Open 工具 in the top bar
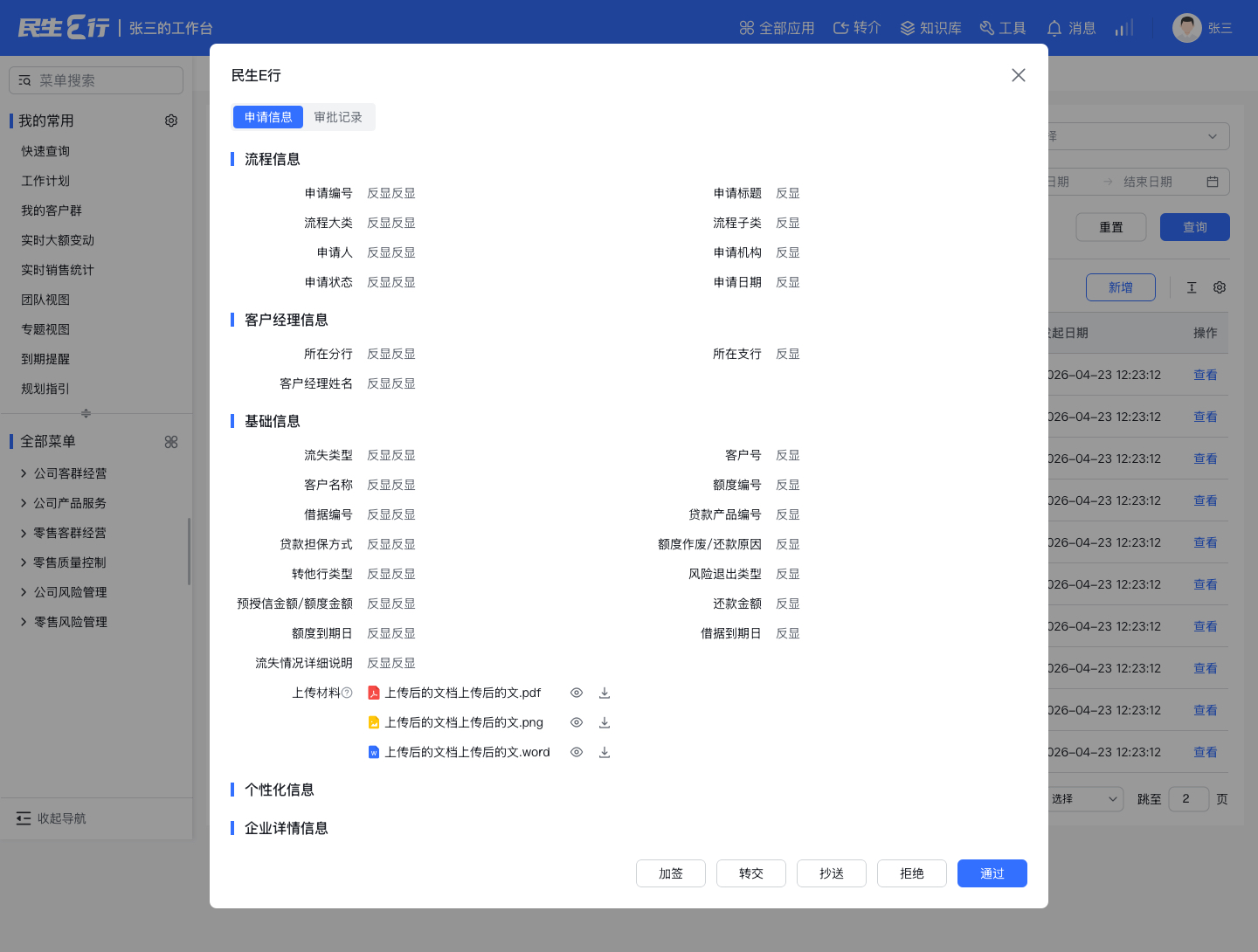 (x=1003, y=28)
